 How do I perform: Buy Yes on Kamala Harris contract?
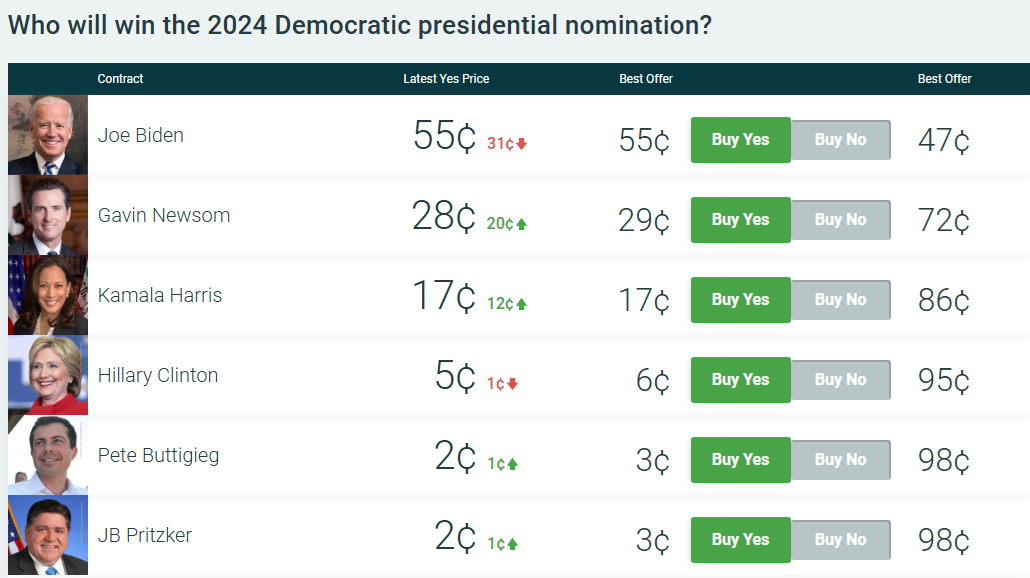point(740,300)
